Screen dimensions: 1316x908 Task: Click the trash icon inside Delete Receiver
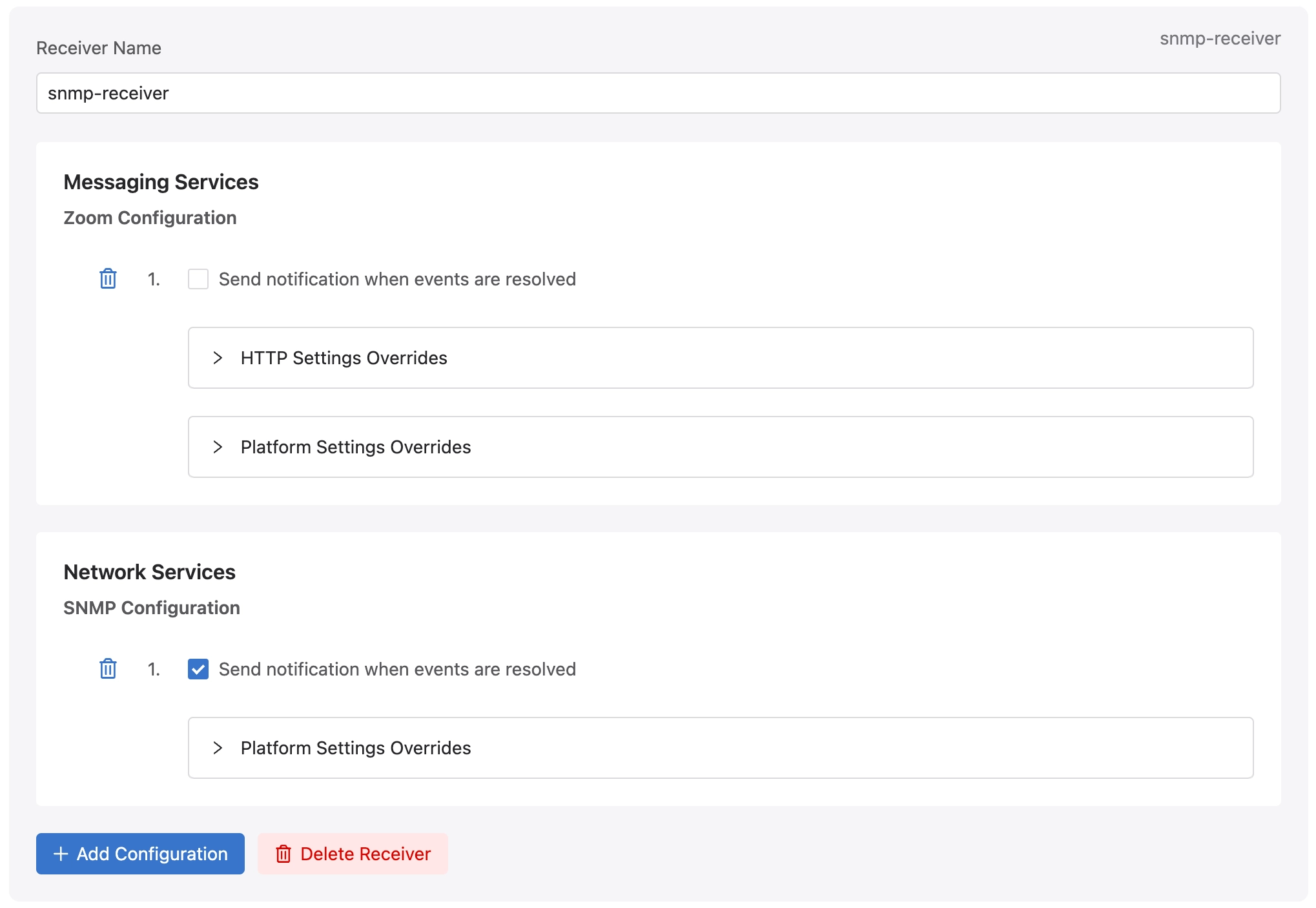(283, 854)
